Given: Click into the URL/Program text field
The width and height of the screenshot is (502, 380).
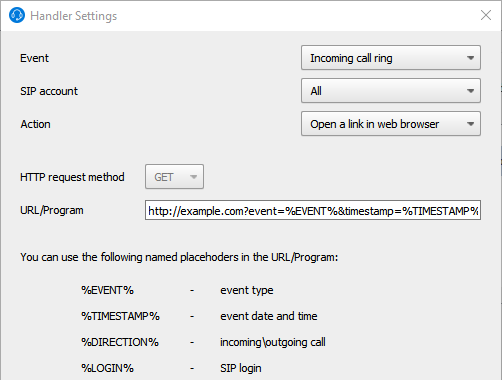Looking at the screenshot, I should pos(313,210).
